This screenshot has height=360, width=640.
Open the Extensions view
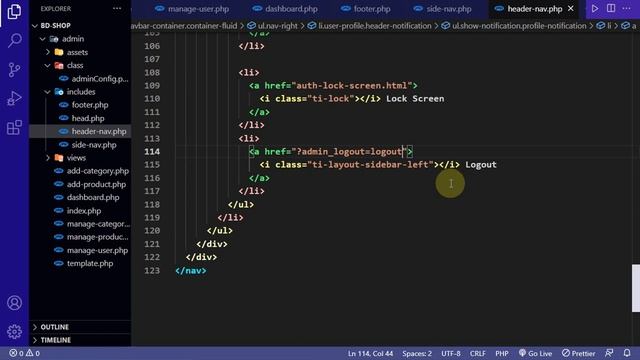tap(14, 127)
